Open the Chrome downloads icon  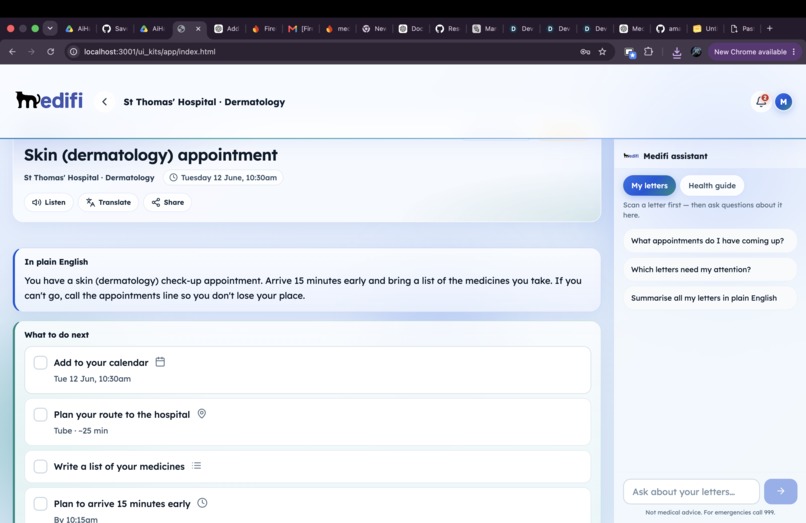(x=676, y=52)
